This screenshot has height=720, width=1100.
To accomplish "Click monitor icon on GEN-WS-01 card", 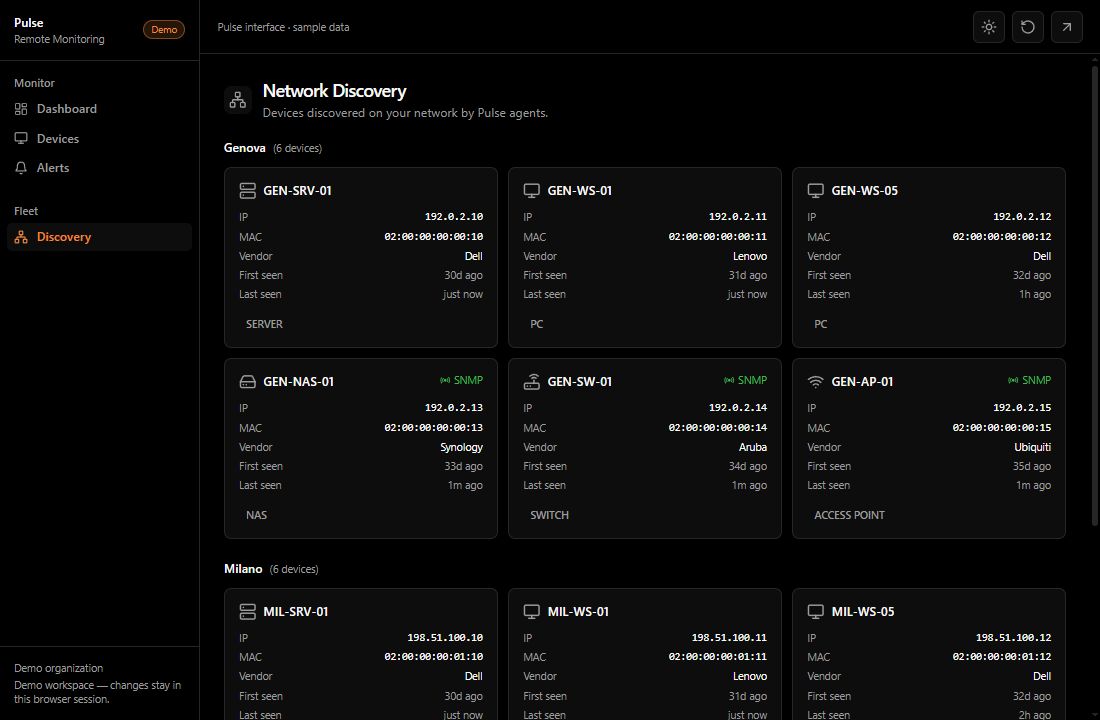I will [x=532, y=190].
